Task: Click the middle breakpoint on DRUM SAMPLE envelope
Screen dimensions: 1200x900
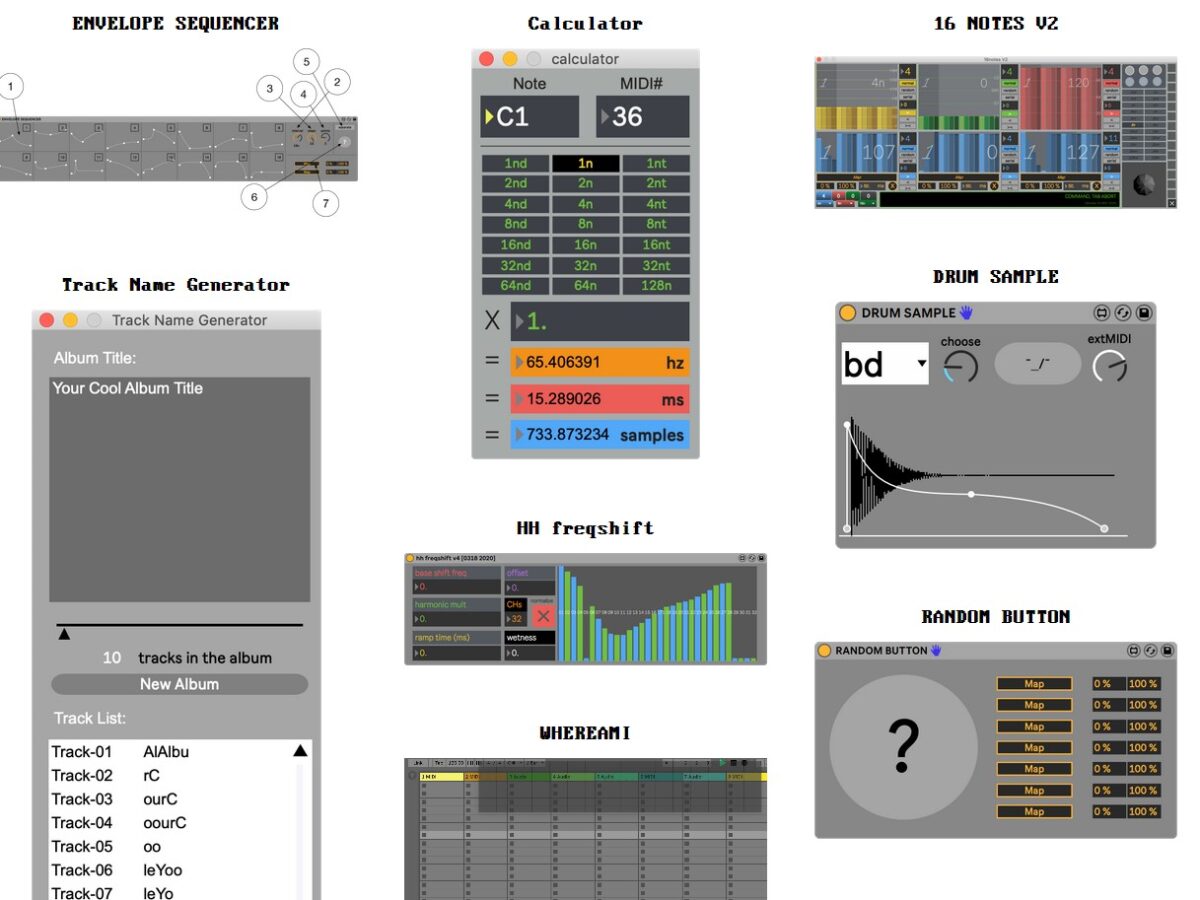Action: 971,494
